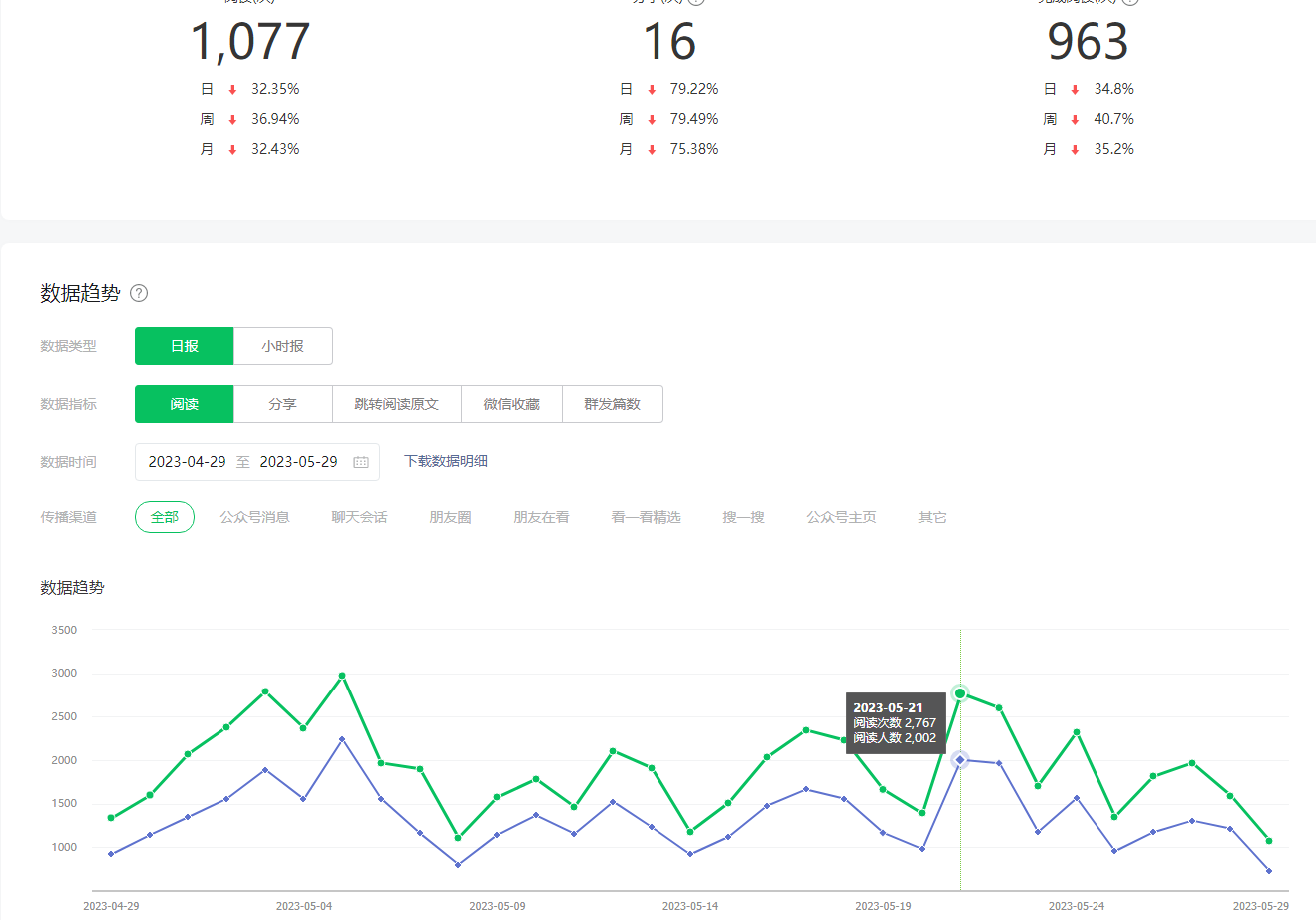
Task: Click 下载数据明细 link
Action: pos(446,461)
